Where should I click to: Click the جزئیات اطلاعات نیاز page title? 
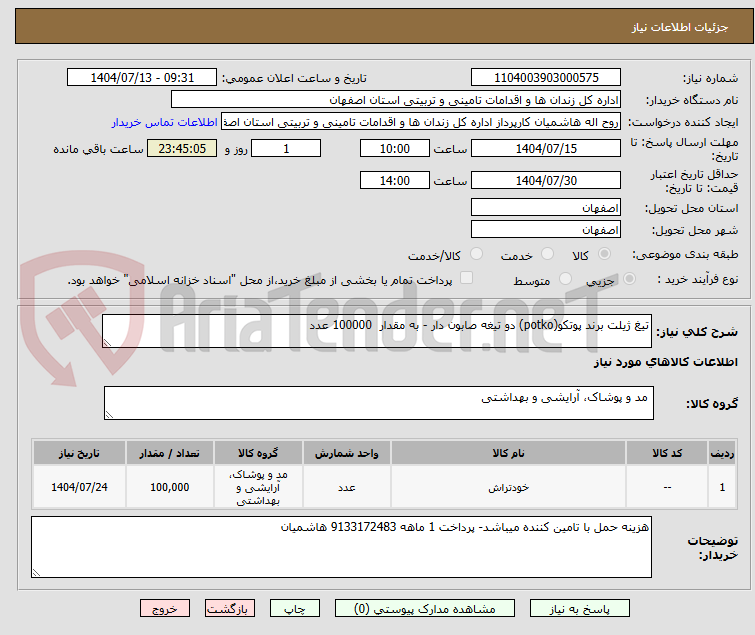point(680,27)
